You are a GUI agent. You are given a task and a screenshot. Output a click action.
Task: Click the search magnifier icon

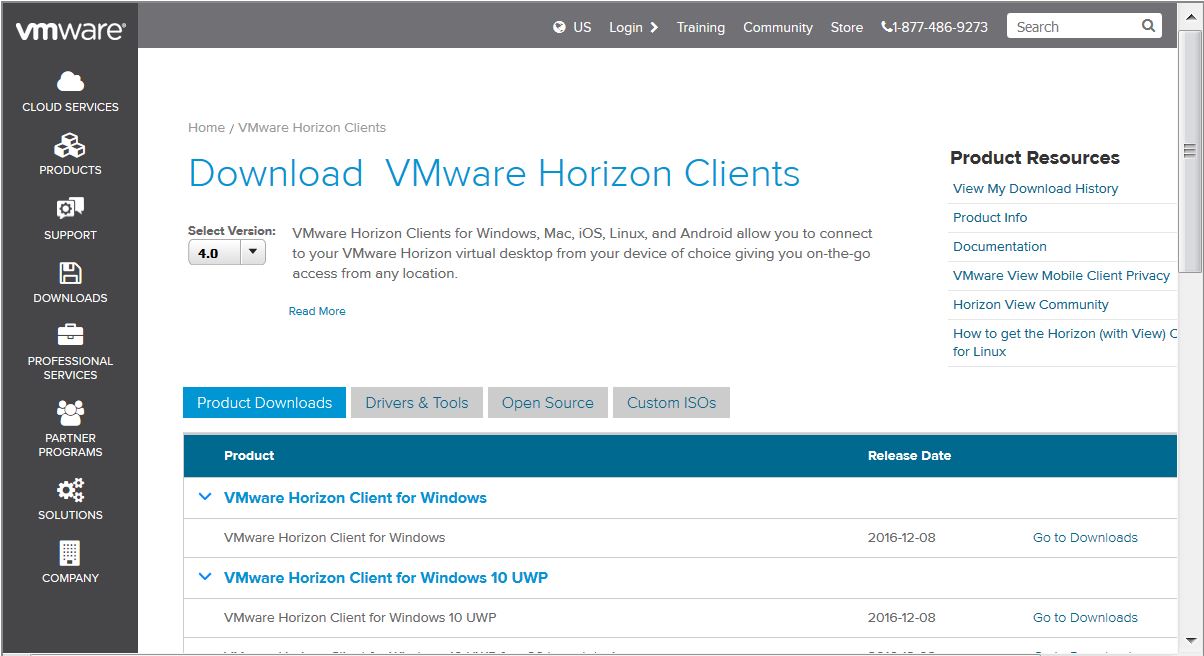tap(1148, 26)
